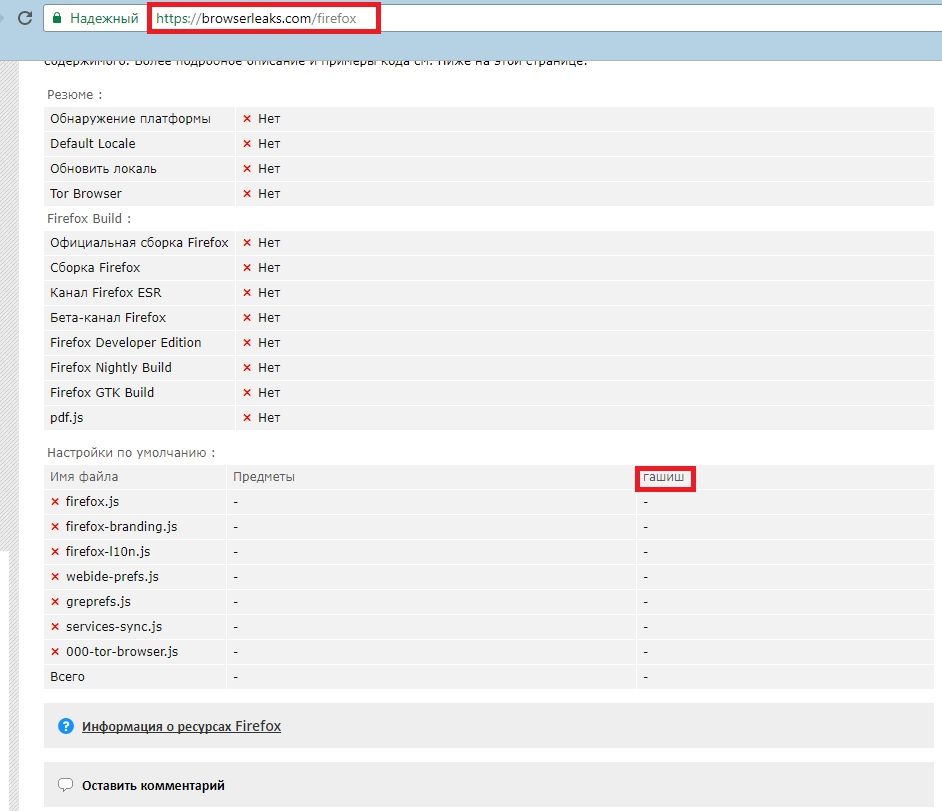Click red X in pdf.js row
Screen dimensions: 942x811
(247, 418)
